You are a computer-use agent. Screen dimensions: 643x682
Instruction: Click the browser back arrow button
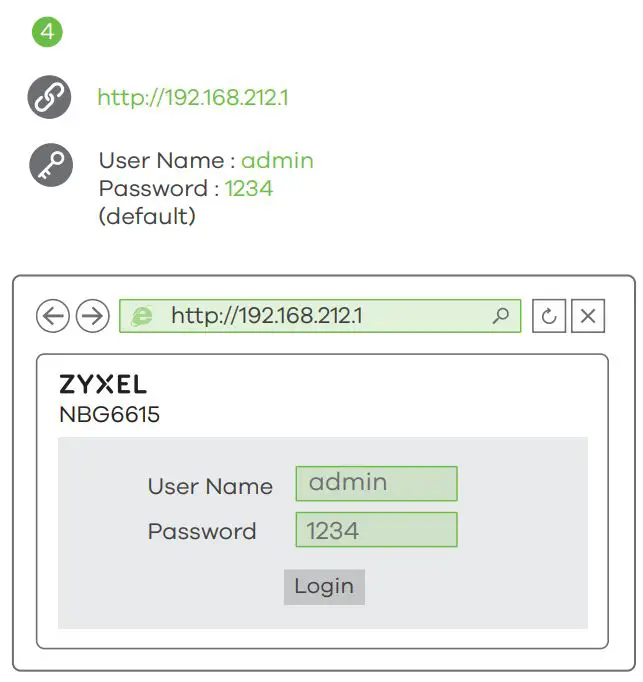pos(53,316)
